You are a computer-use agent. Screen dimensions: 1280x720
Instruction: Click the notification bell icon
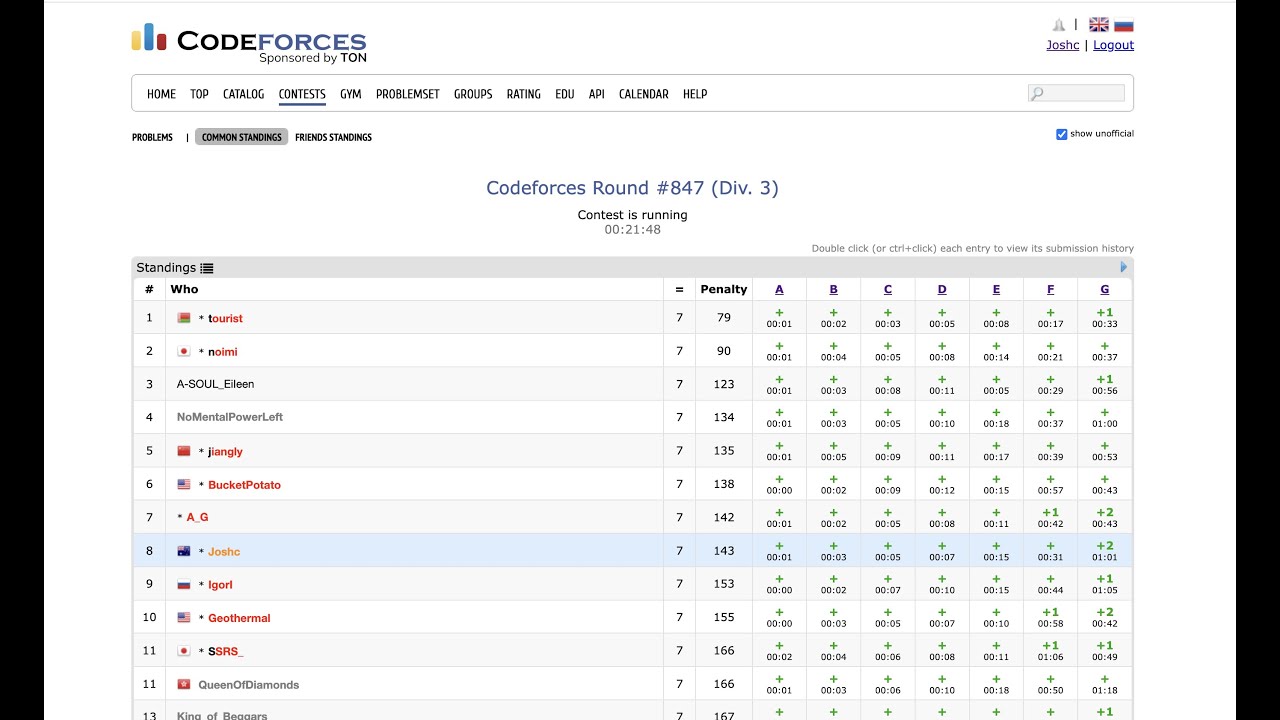tap(1059, 25)
